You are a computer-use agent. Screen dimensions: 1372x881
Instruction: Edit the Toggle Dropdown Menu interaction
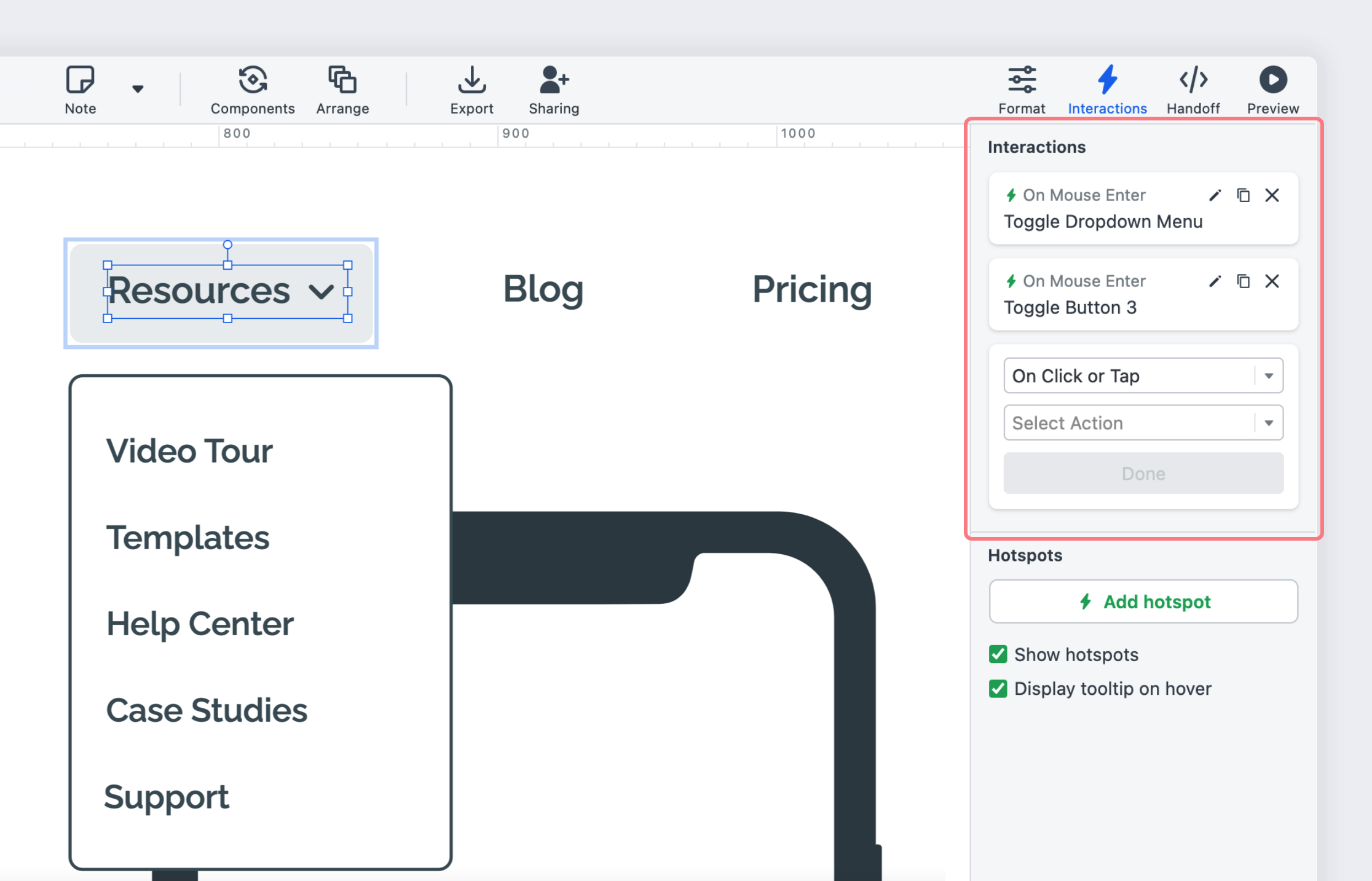(1215, 195)
